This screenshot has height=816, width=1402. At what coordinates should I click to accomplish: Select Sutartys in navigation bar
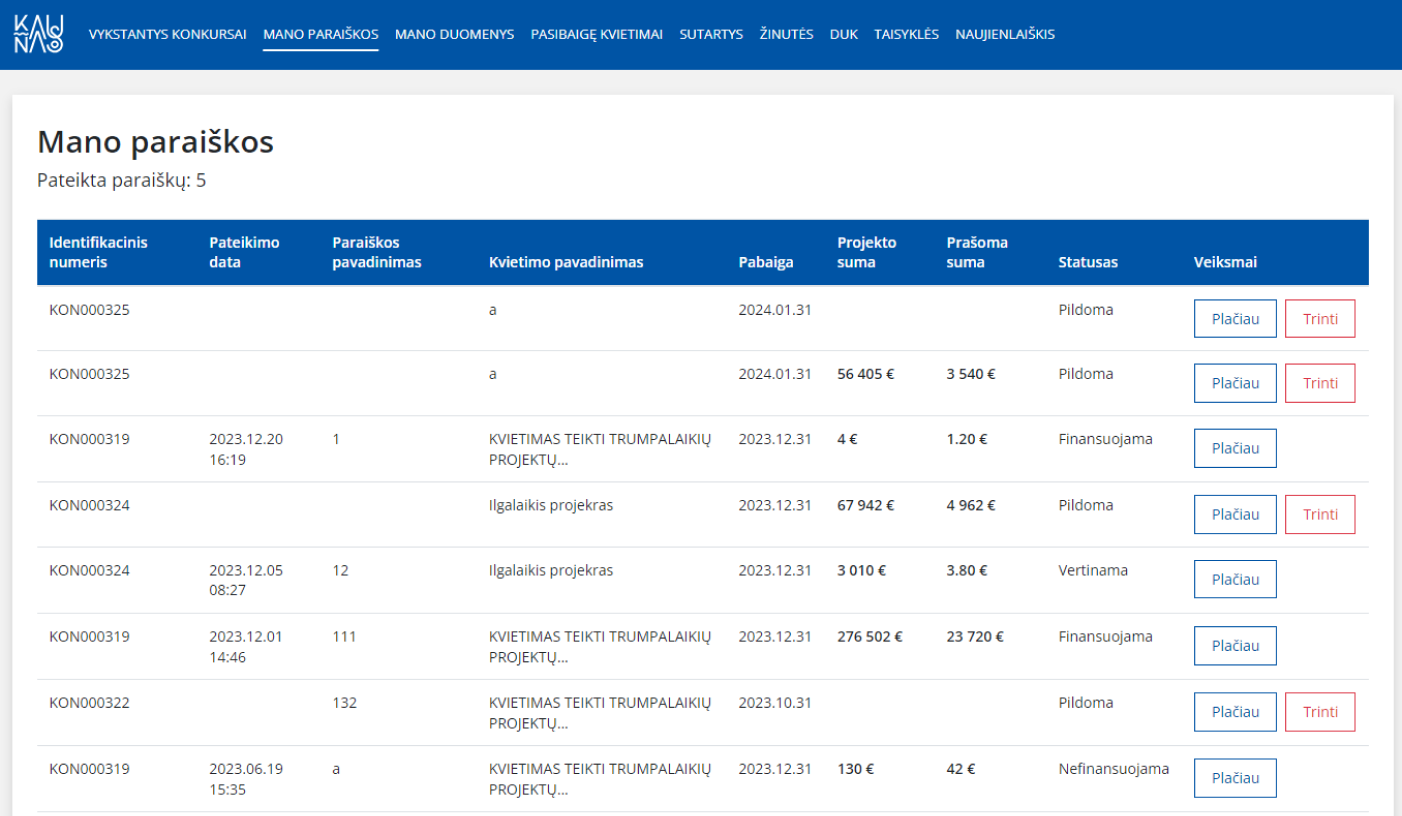pyautogui.click(x=711, y=34)
